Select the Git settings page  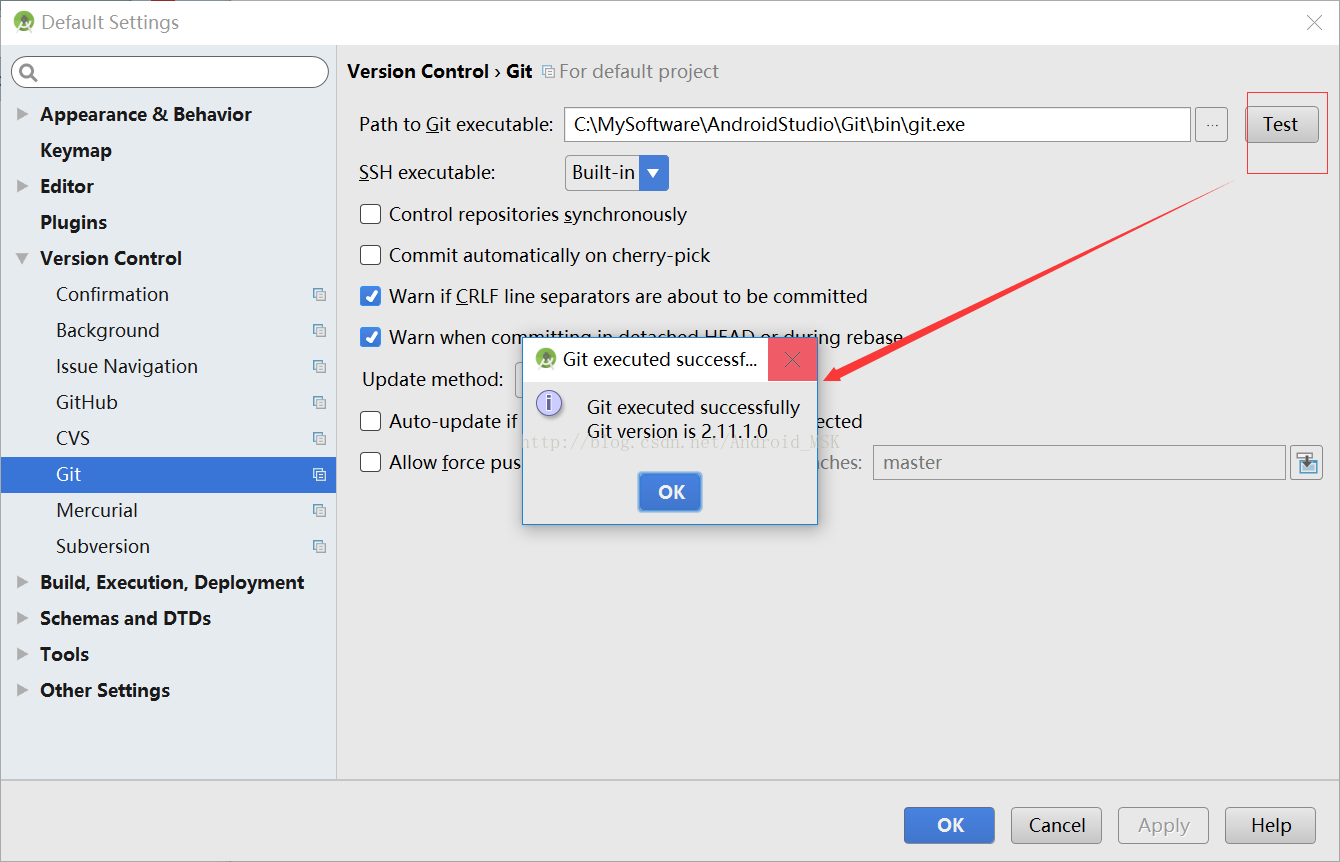pyautogui.click(x=168, y=474)
